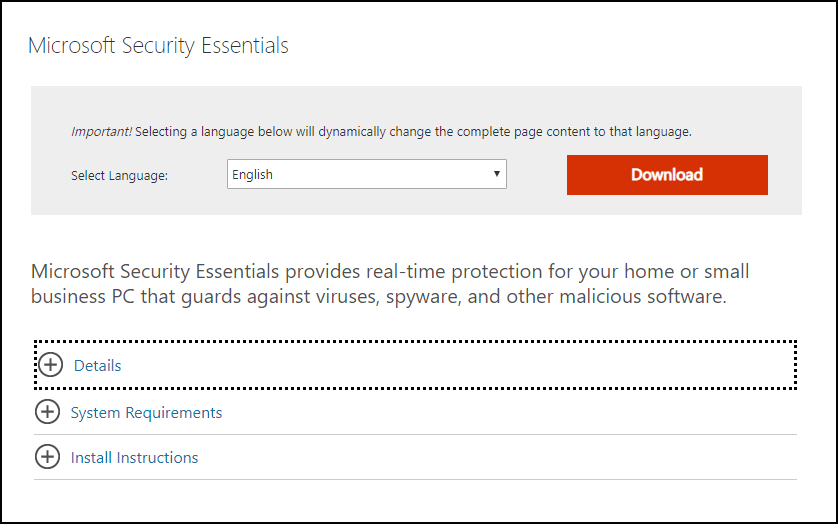This screenshot has height=524, width=838.
Task: Click the Select Language label
Action: tap(119, 175)
